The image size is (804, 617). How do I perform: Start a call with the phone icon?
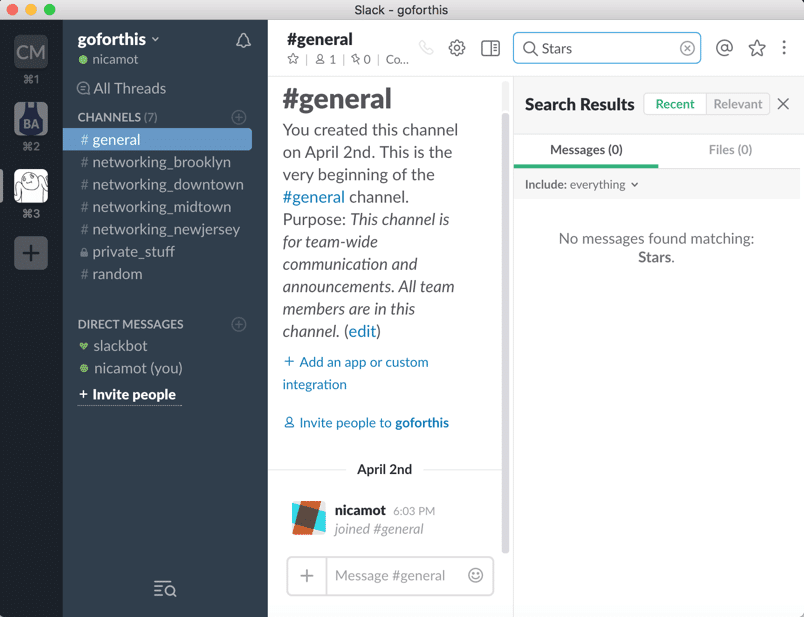coord(426,48)
